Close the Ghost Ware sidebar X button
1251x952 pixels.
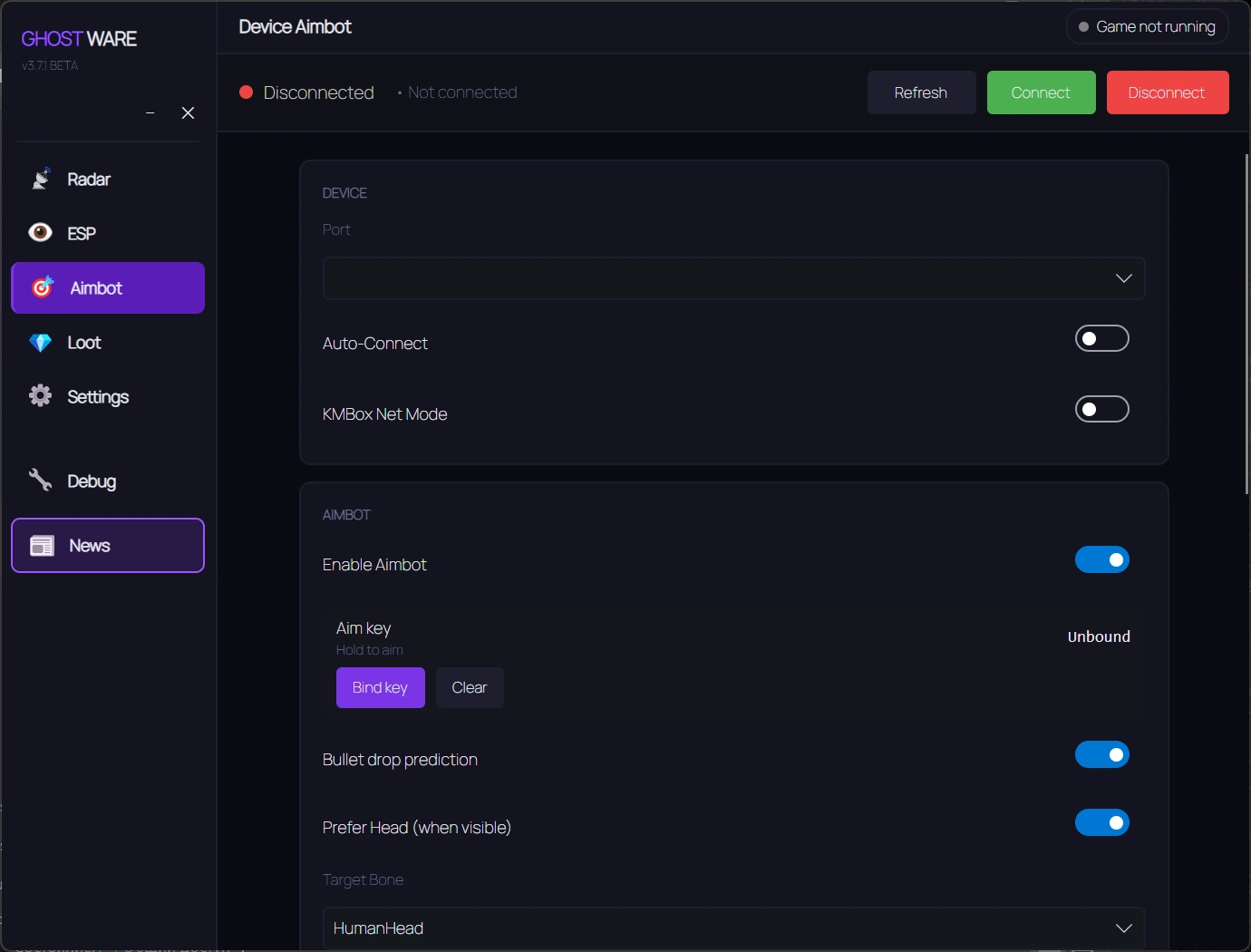coord(188,112)
